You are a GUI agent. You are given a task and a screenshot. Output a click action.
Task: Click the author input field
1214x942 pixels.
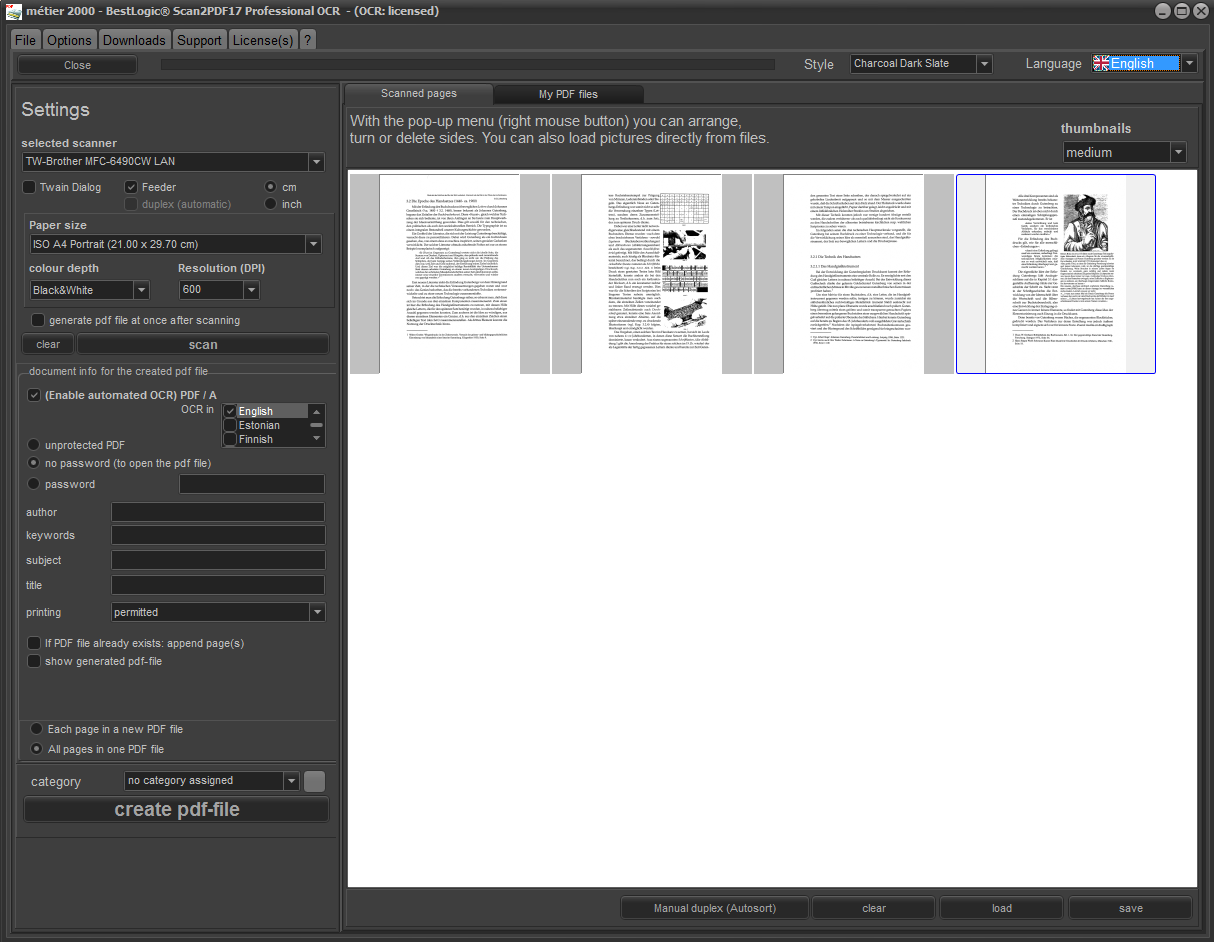point(218,512)
